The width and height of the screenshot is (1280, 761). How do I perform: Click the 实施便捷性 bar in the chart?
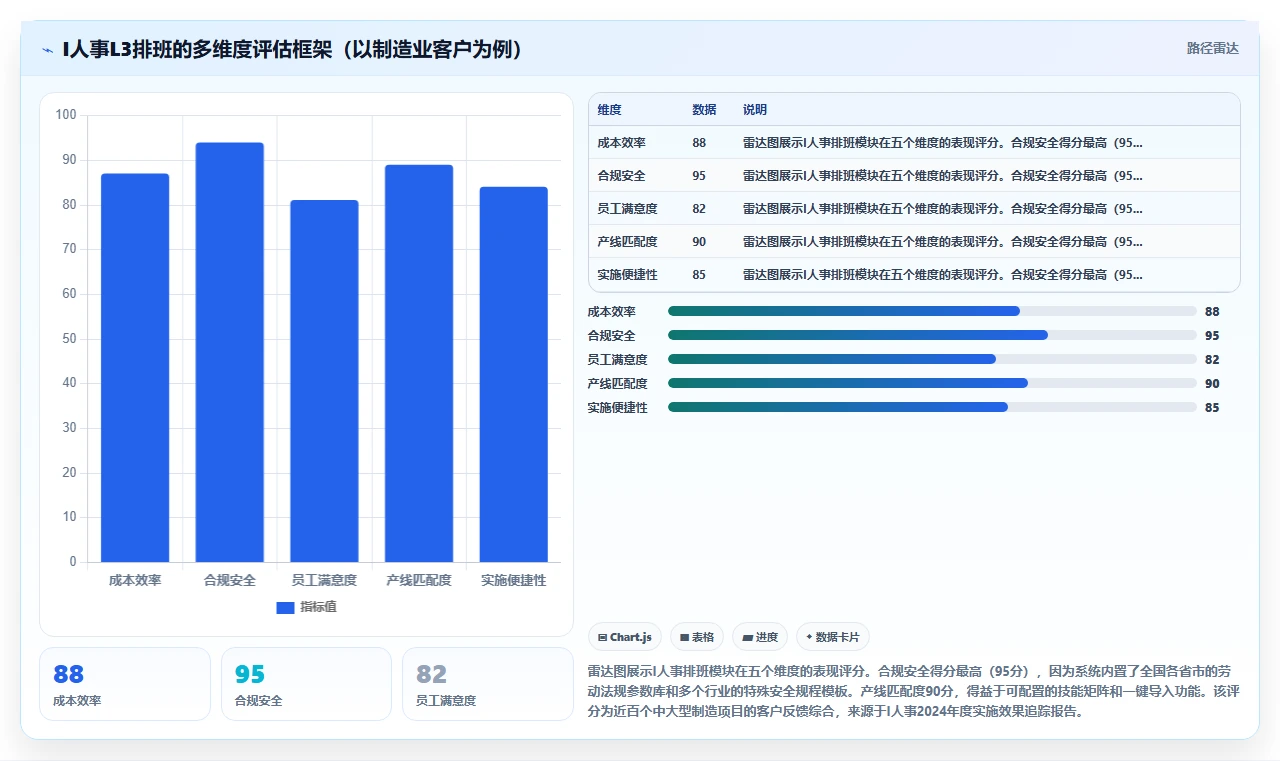[513, 374]
